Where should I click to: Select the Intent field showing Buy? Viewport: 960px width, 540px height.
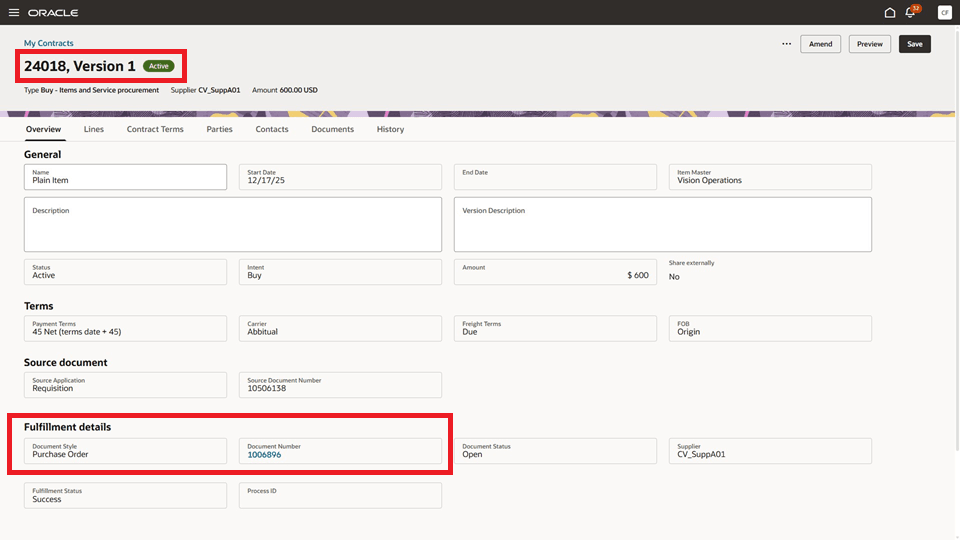[x=340, y=272]
